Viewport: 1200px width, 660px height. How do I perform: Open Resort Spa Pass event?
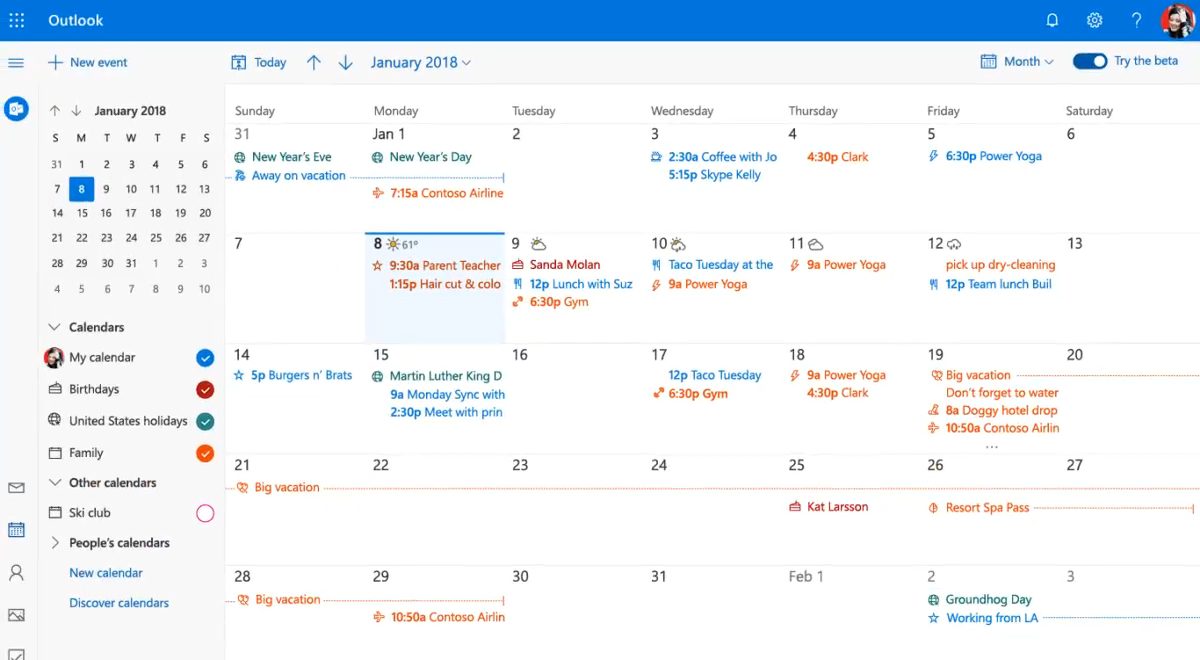pyautogui.click(x=979, y=508)
